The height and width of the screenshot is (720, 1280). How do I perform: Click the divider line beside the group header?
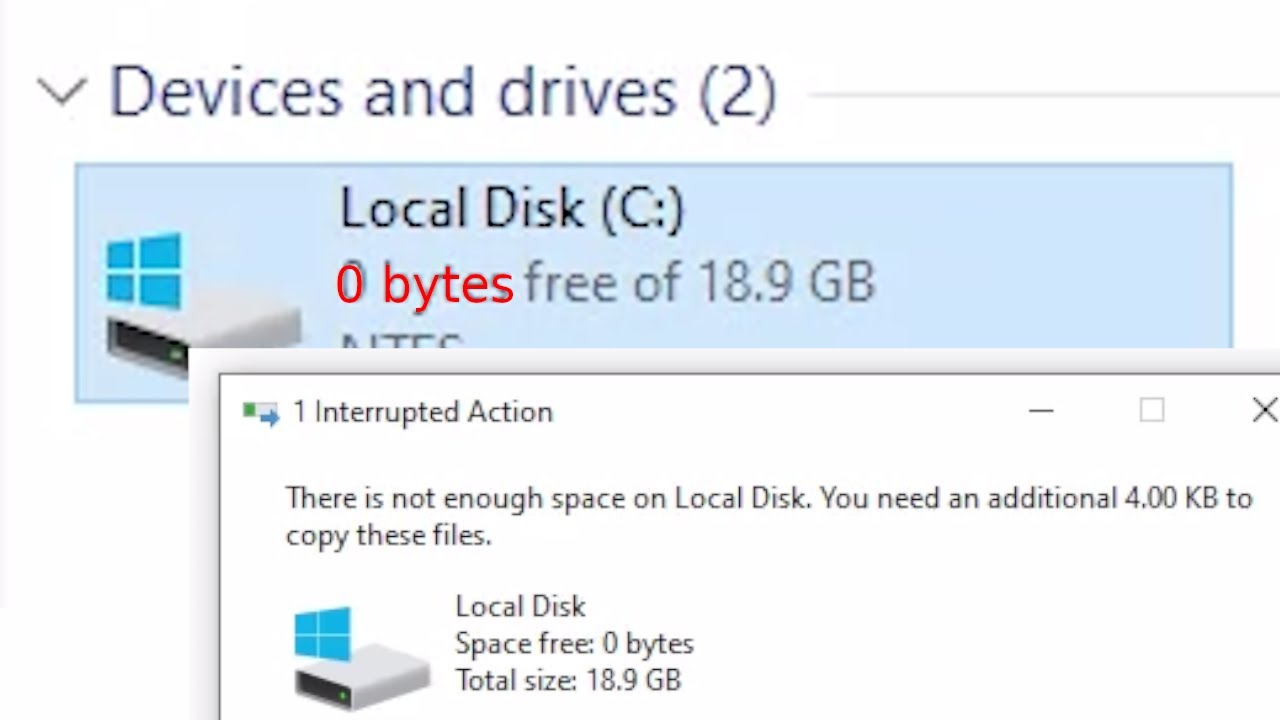[x=1040, y=95]
